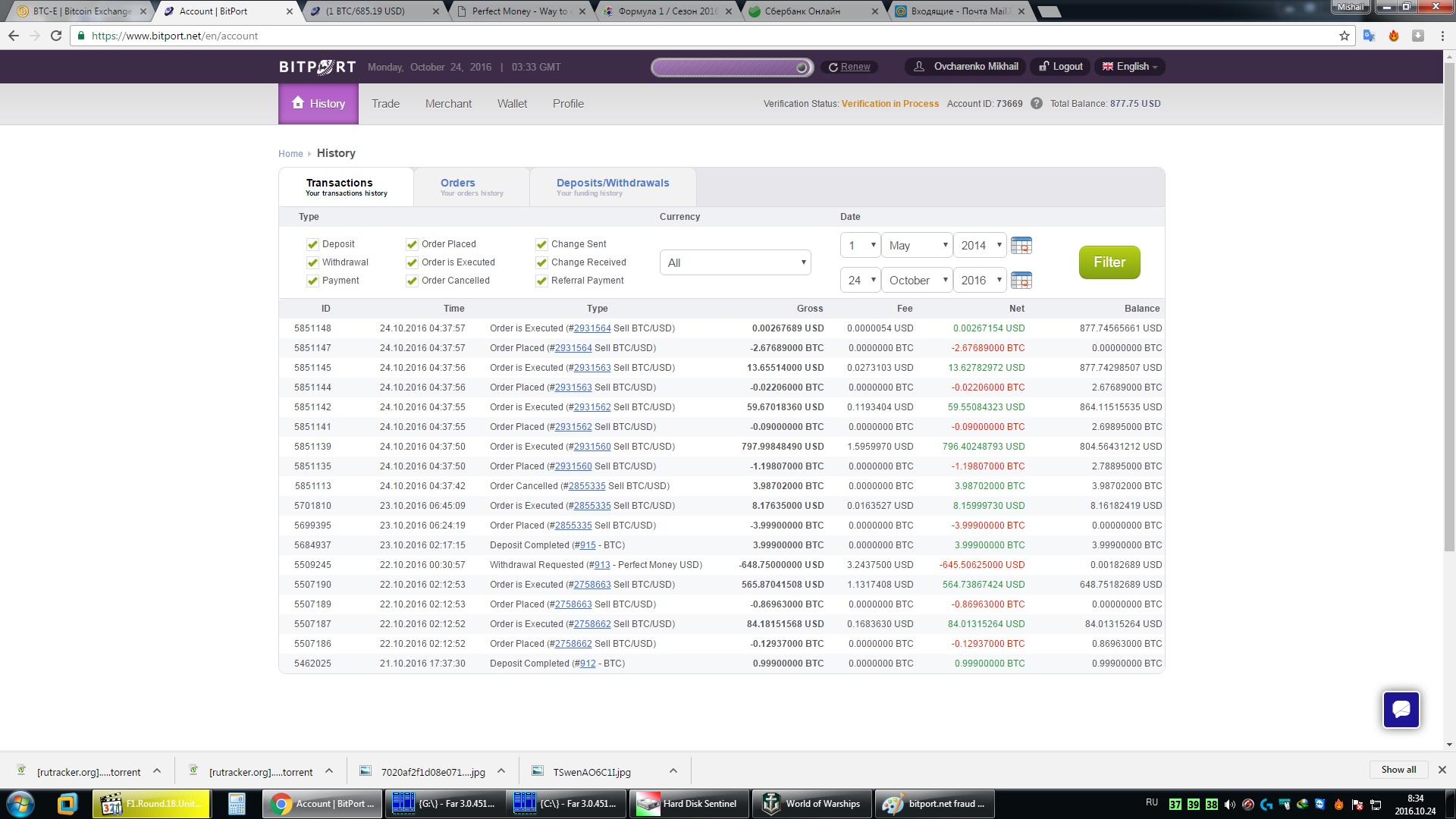The width and height of the screenshot is (1456, 819).
Task: Open the start day dropdown showing 1
Action: pyautogui.click(x=860, y=245)
